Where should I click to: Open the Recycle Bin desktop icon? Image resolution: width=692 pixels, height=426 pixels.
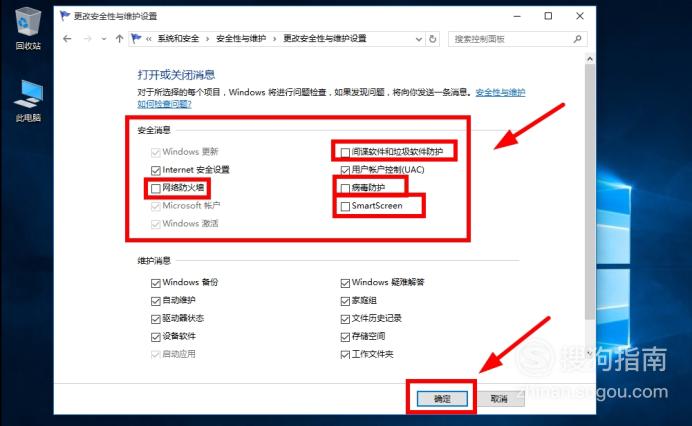(x=28, y=29)
